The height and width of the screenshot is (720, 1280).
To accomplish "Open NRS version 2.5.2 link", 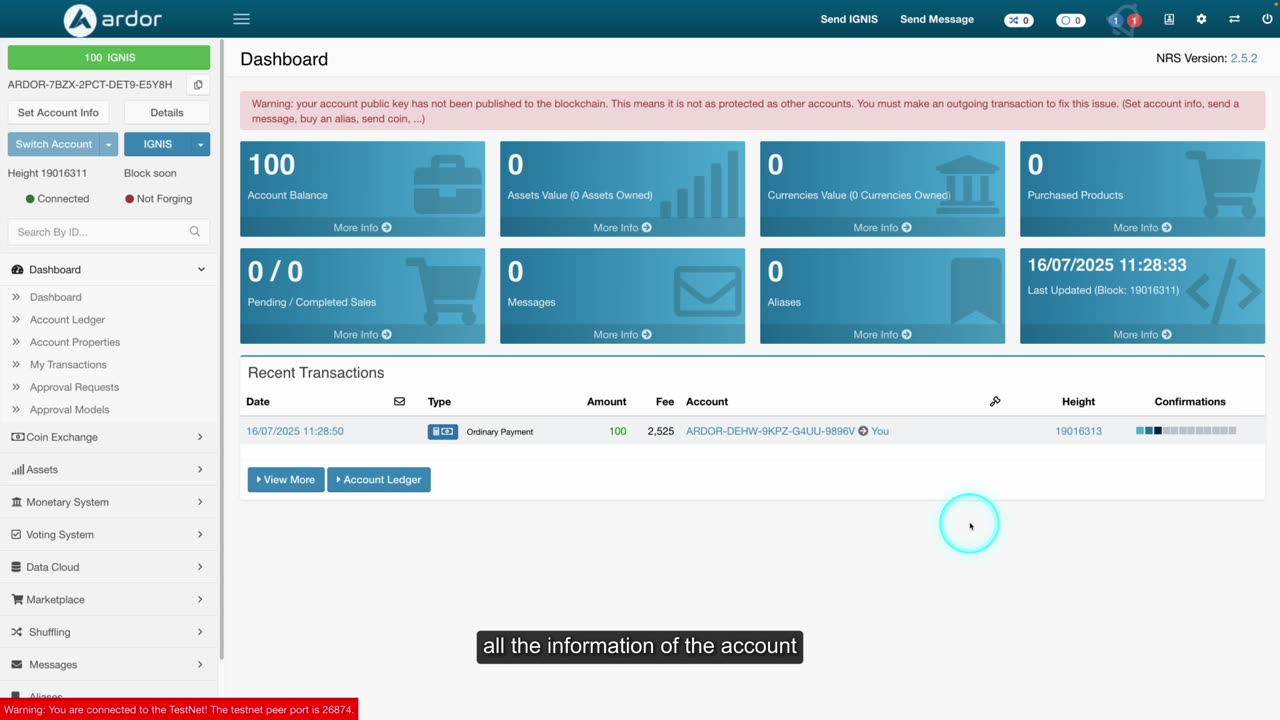I will [x=1244, y=58].
